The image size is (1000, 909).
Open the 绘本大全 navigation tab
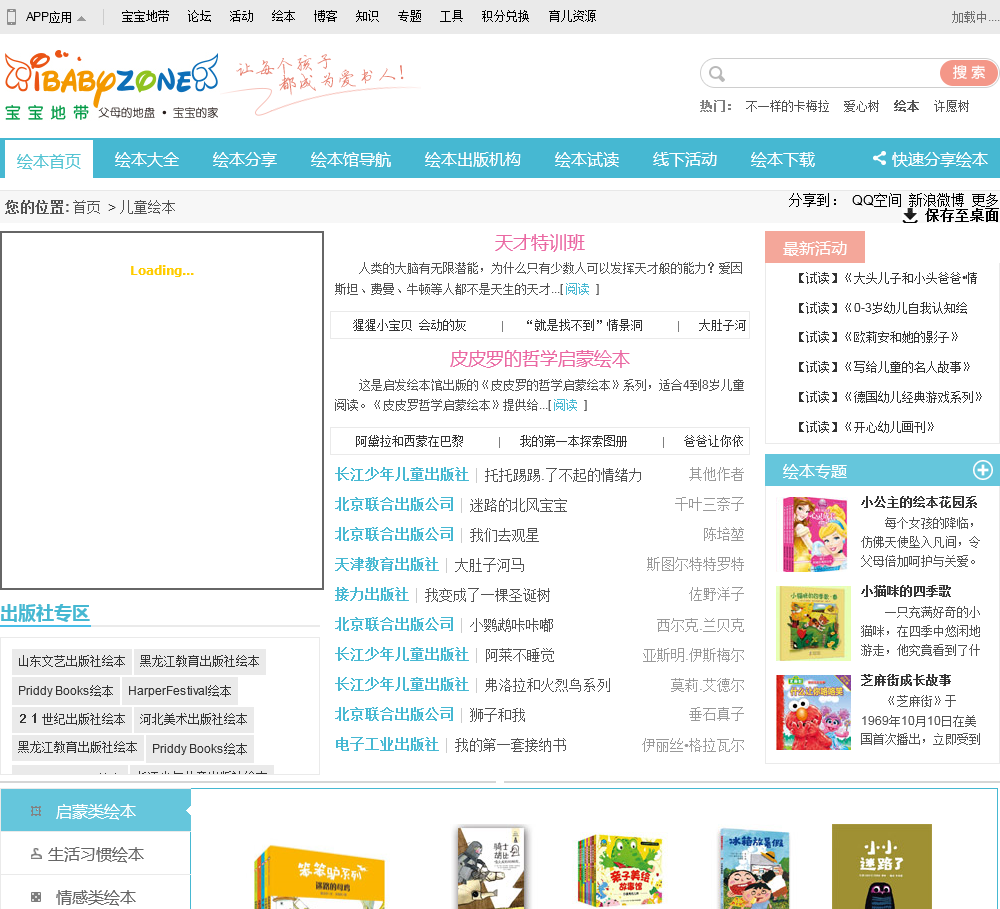pyautogui.click(x=147, y=160)
